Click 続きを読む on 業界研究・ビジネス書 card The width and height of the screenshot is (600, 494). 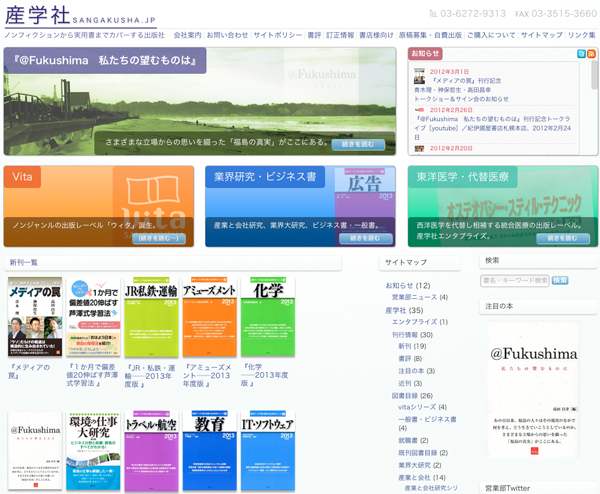pyautogui.click(x=365, y=238)
